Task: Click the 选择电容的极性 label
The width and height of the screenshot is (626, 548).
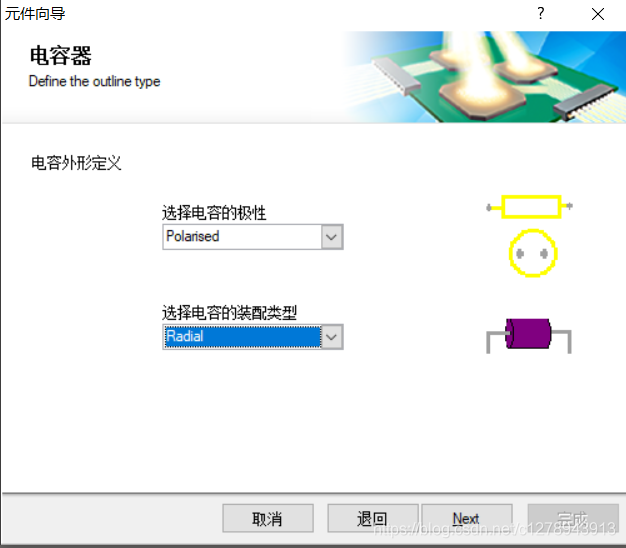Action: point(214,213)
